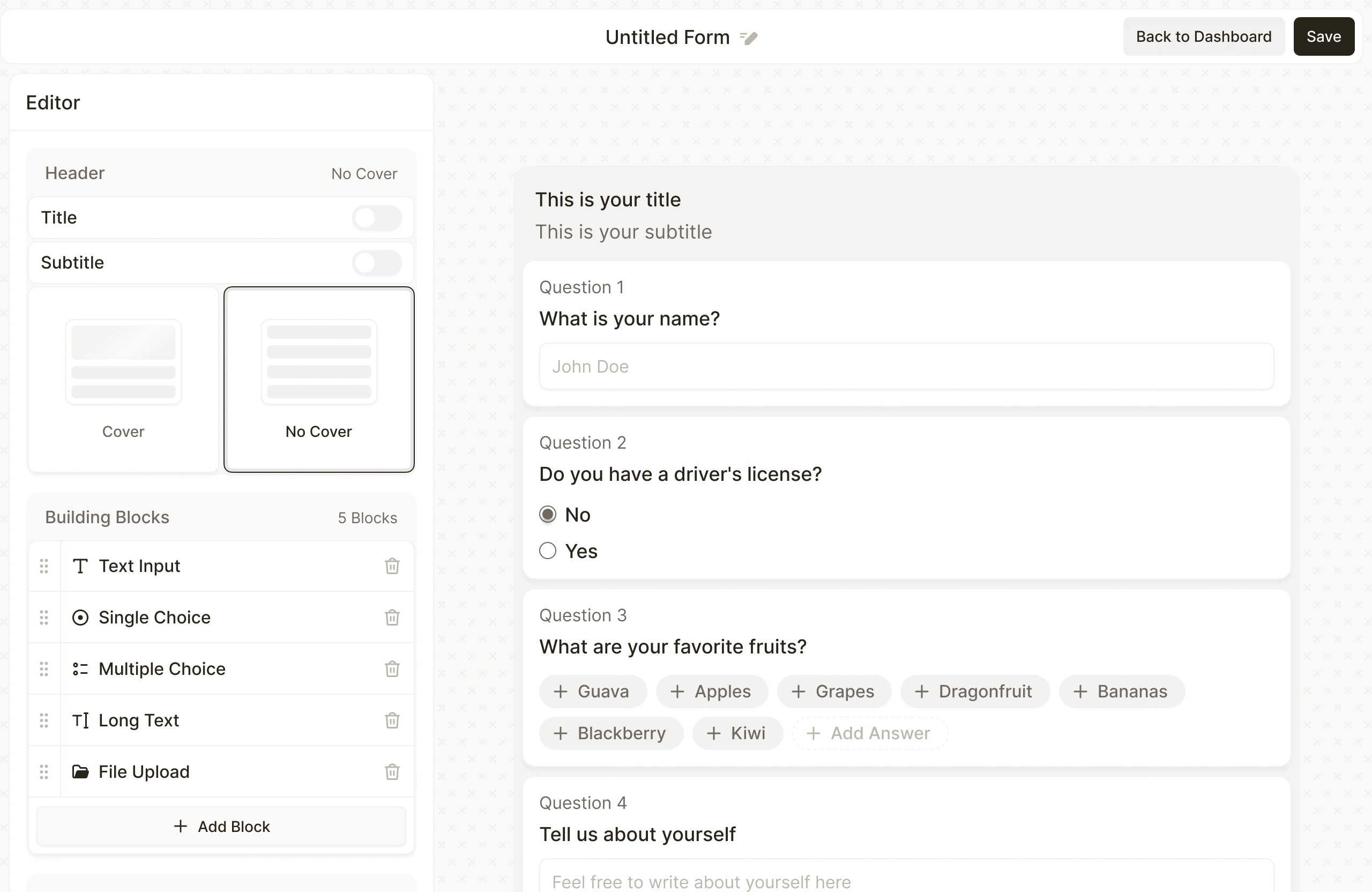Click the trash icon for Multiple Choice block
Image resolution: width=1372 pixels, height=892 pixels.
[392, 669]
